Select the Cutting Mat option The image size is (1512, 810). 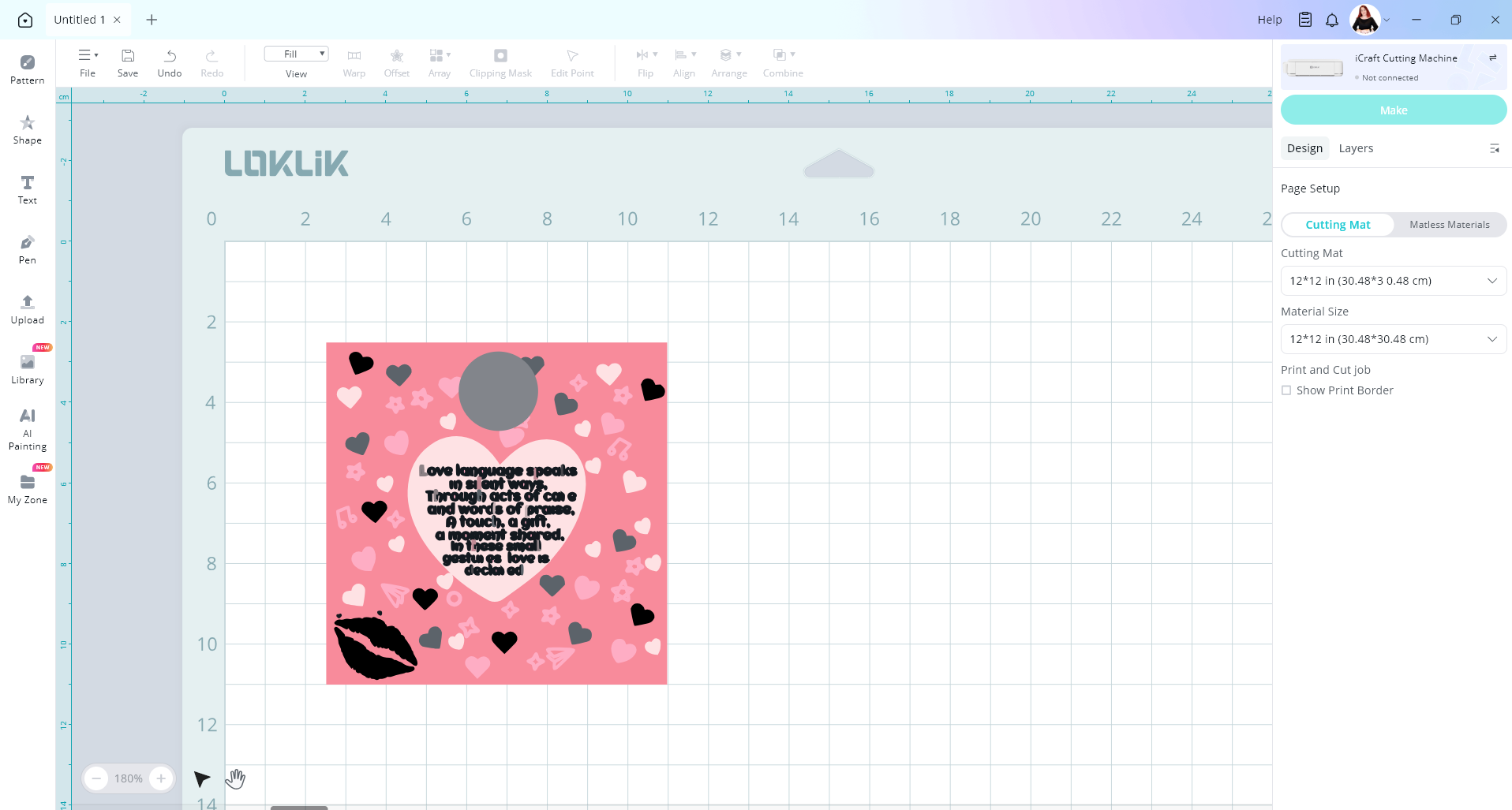(1338, 225)
